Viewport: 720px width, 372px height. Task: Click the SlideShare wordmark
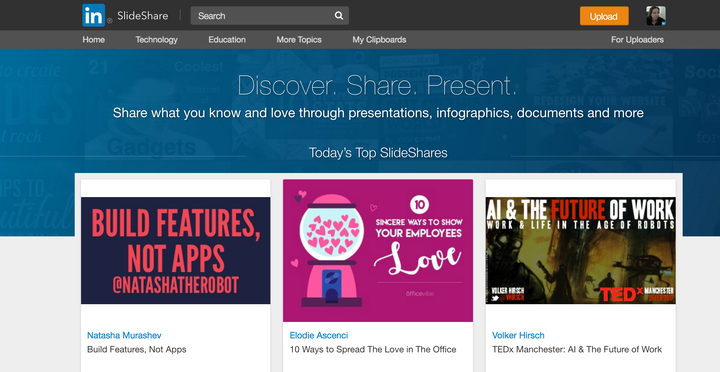142,16
